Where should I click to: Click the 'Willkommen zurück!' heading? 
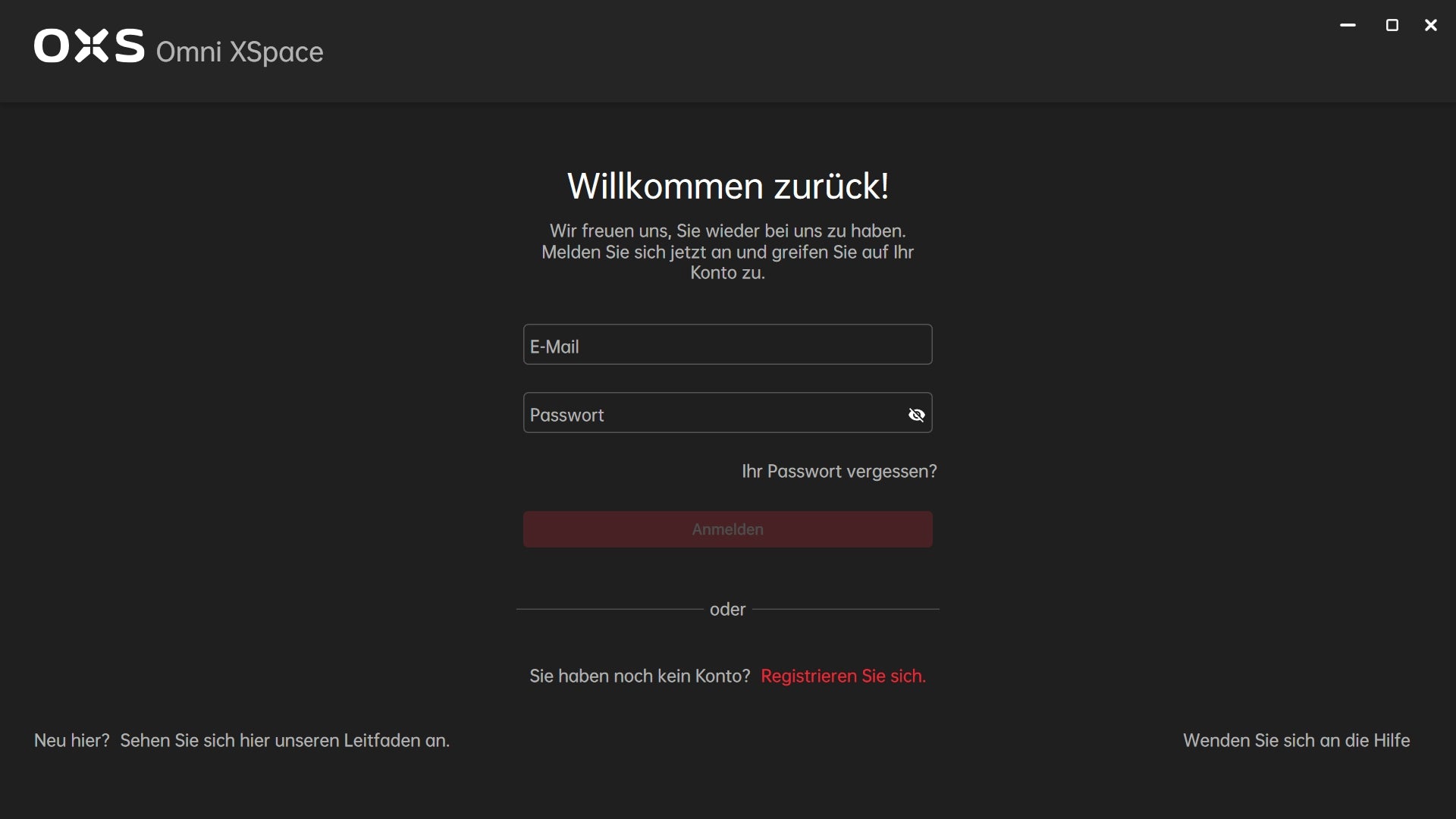pos(727,187)
